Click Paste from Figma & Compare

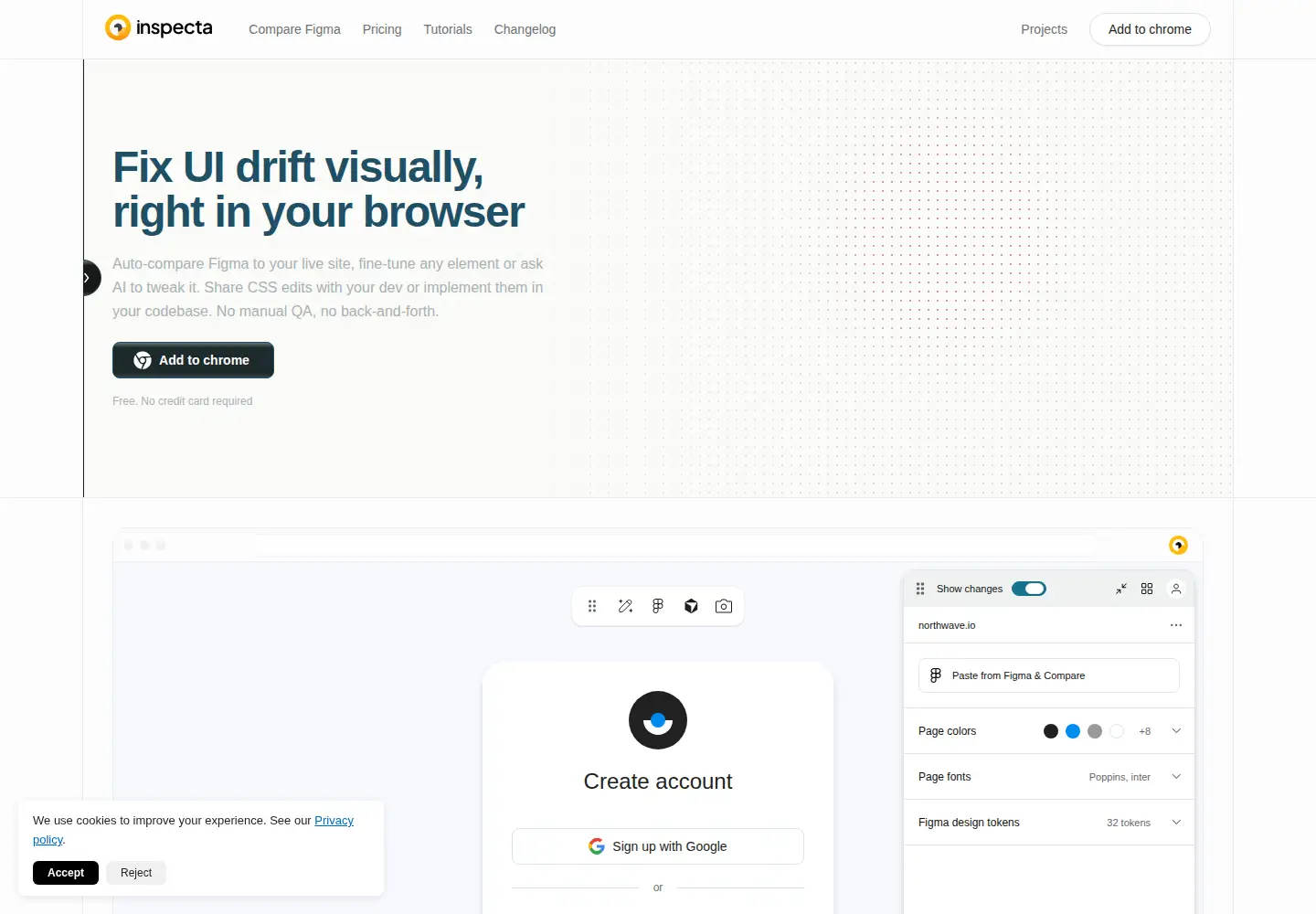(x=1049, y=675)
